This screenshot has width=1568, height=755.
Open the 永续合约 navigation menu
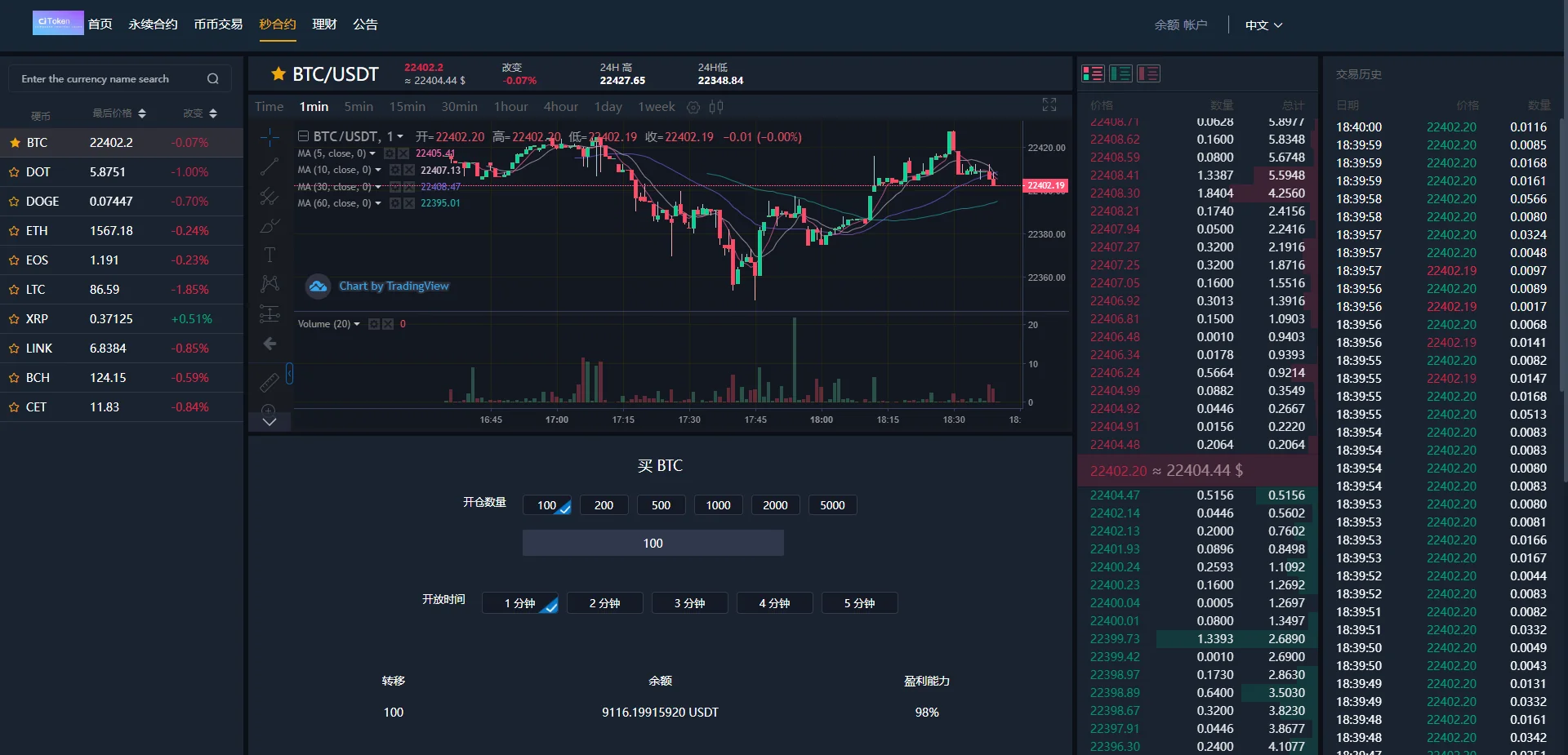coord(153,24)
